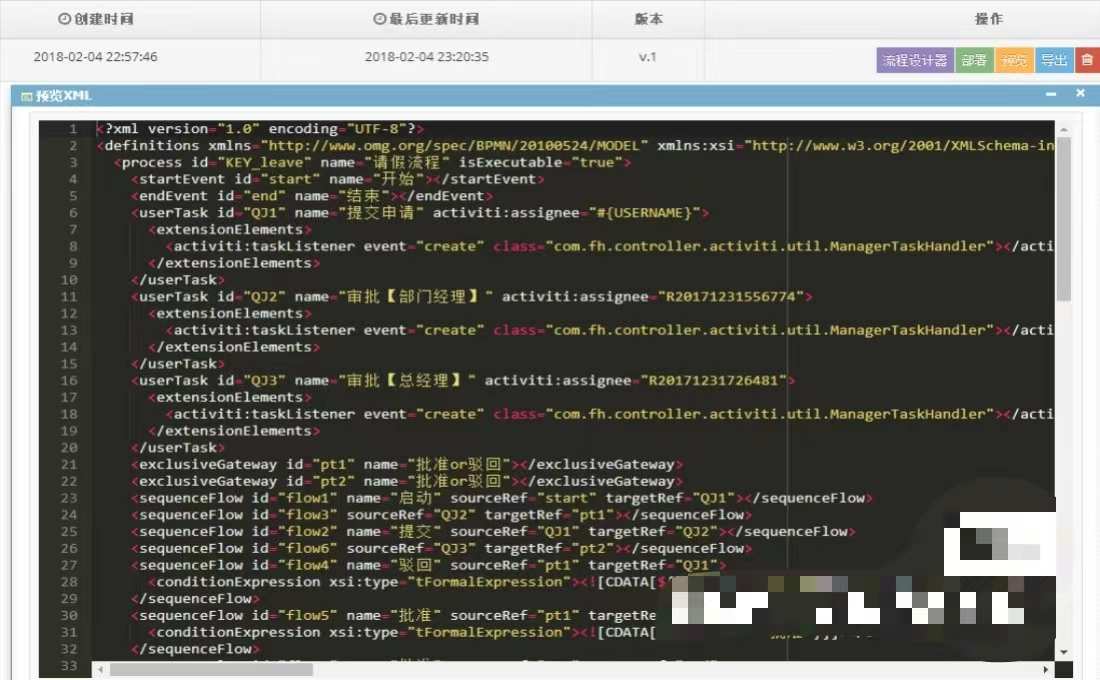Click line number 27 in the gutter
1100x680 pixels.
(69, 566)
